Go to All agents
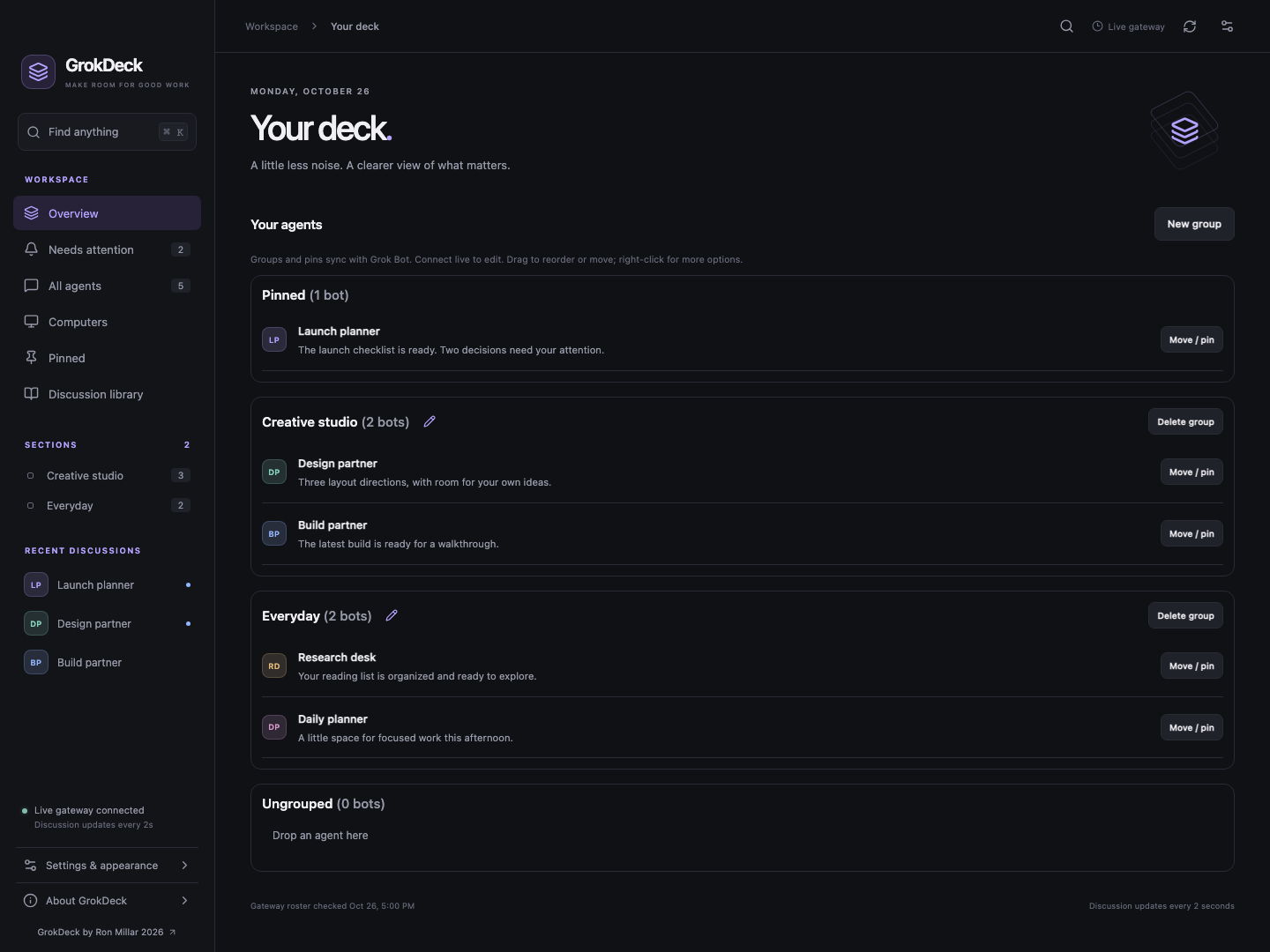This screenshot has height=952, width=1270. point(107,286)
